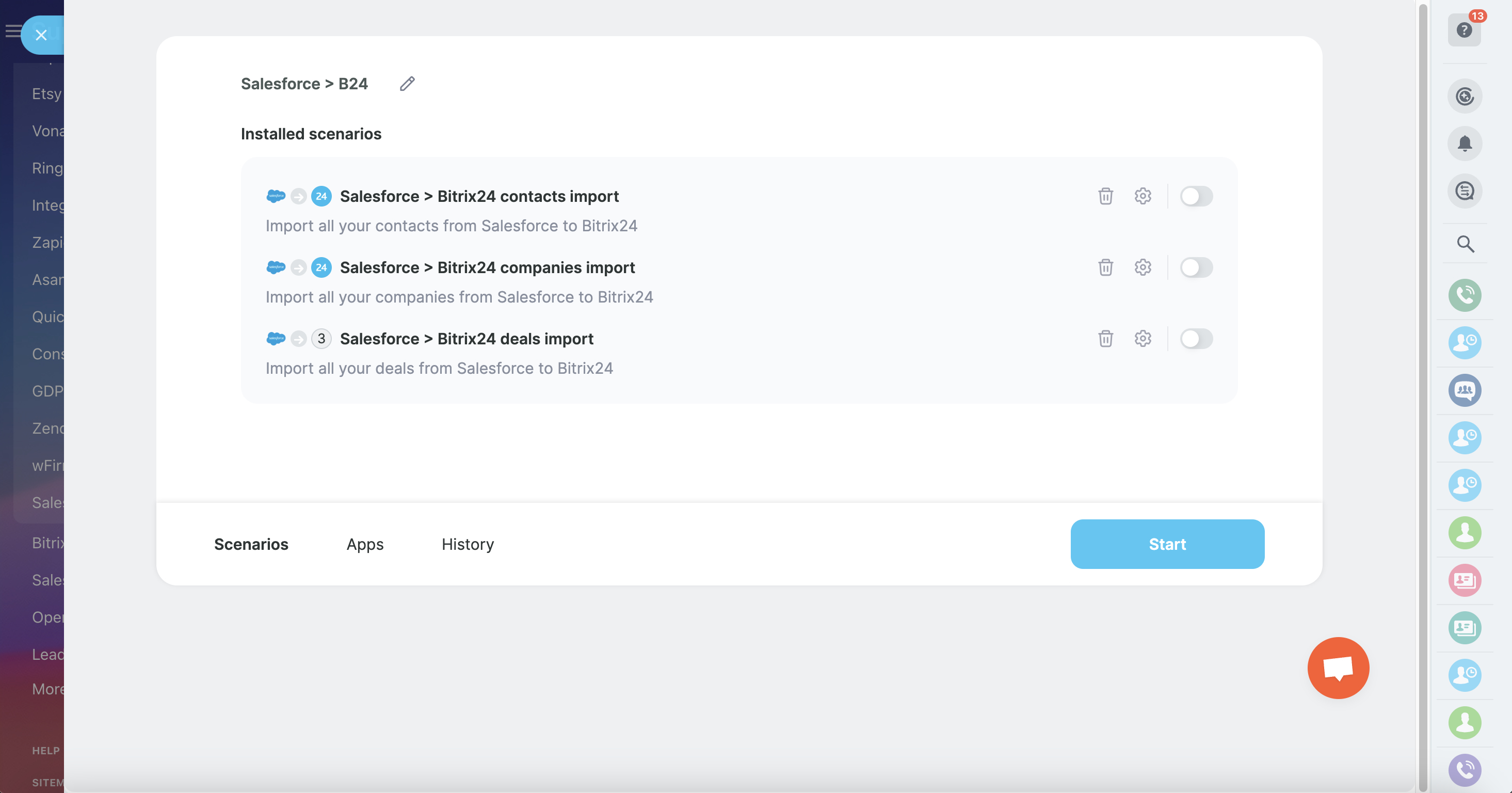The height and width of the screenshot is (793, 1512).
Task: Delete the contacts import scenario
Action: click(x=1105, y=196)
